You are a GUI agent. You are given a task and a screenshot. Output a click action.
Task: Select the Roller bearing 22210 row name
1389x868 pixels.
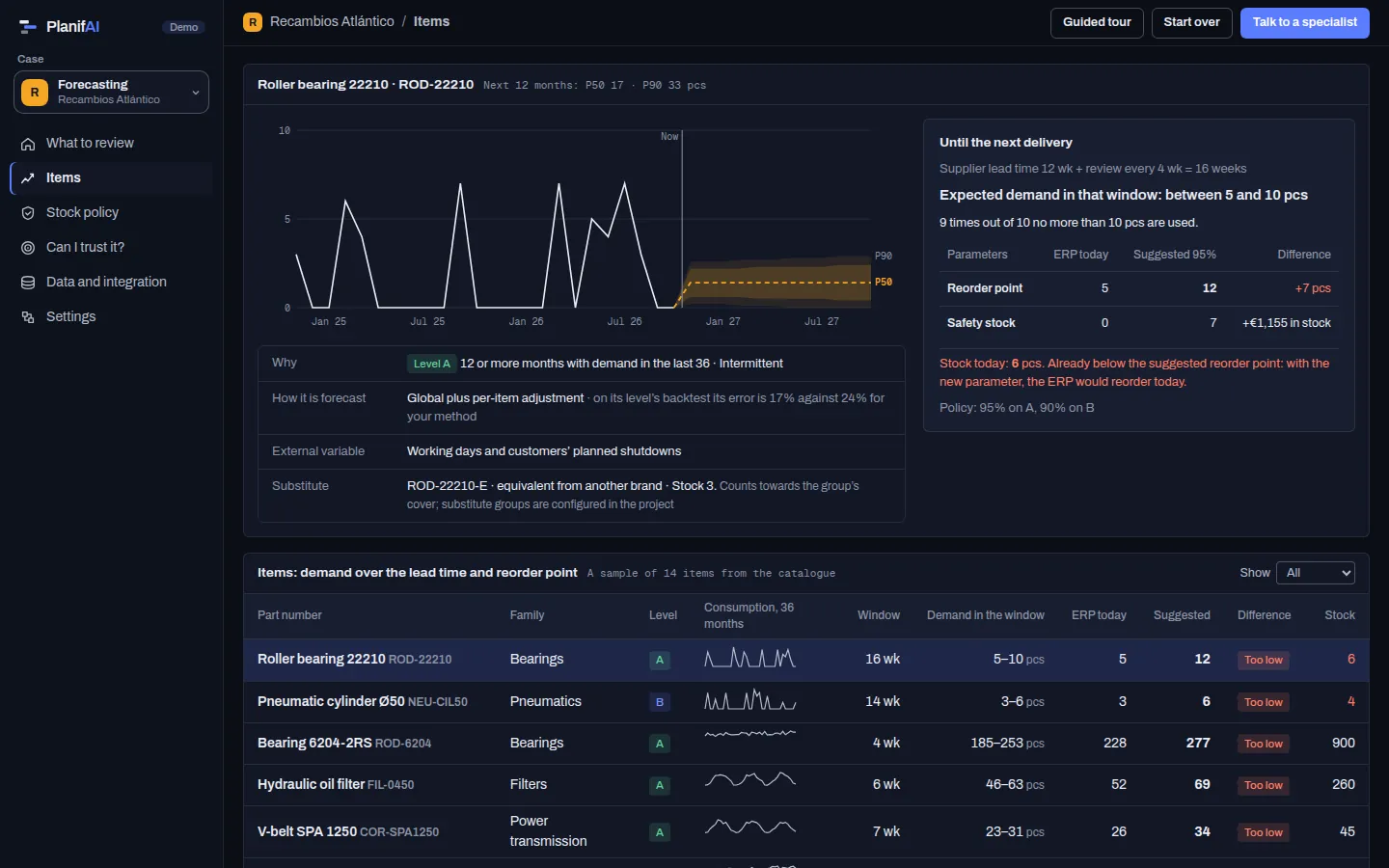321,660
